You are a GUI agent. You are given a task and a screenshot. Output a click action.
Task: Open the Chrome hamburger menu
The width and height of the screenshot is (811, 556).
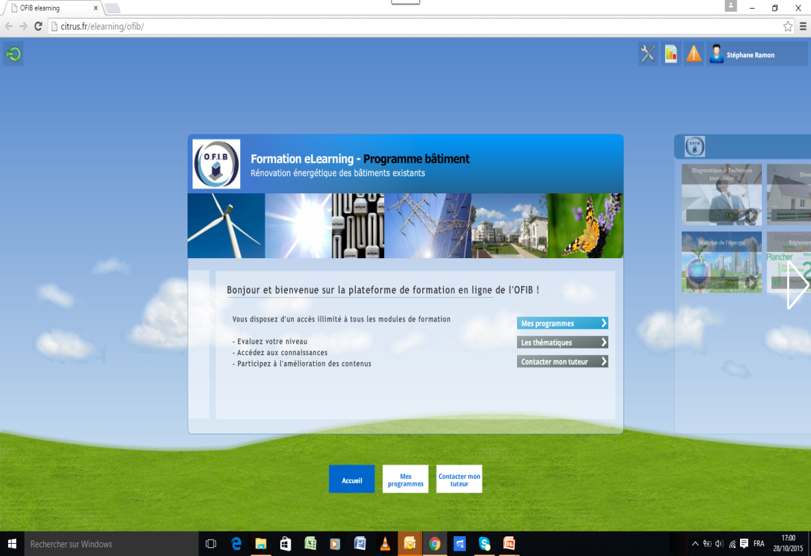tap(802, 26)
